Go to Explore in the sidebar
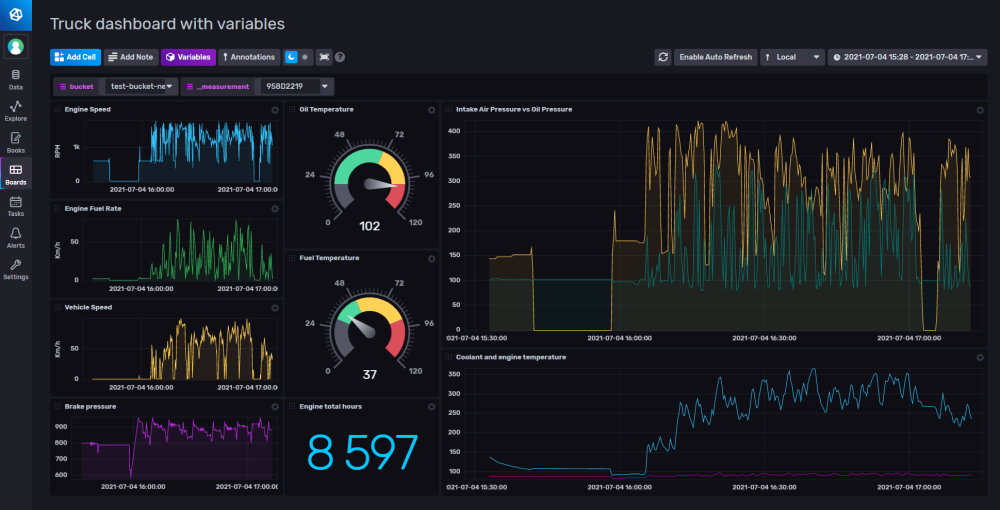Image resolution: width=1000 pixels, height=510 pixels. click(15, 112)
